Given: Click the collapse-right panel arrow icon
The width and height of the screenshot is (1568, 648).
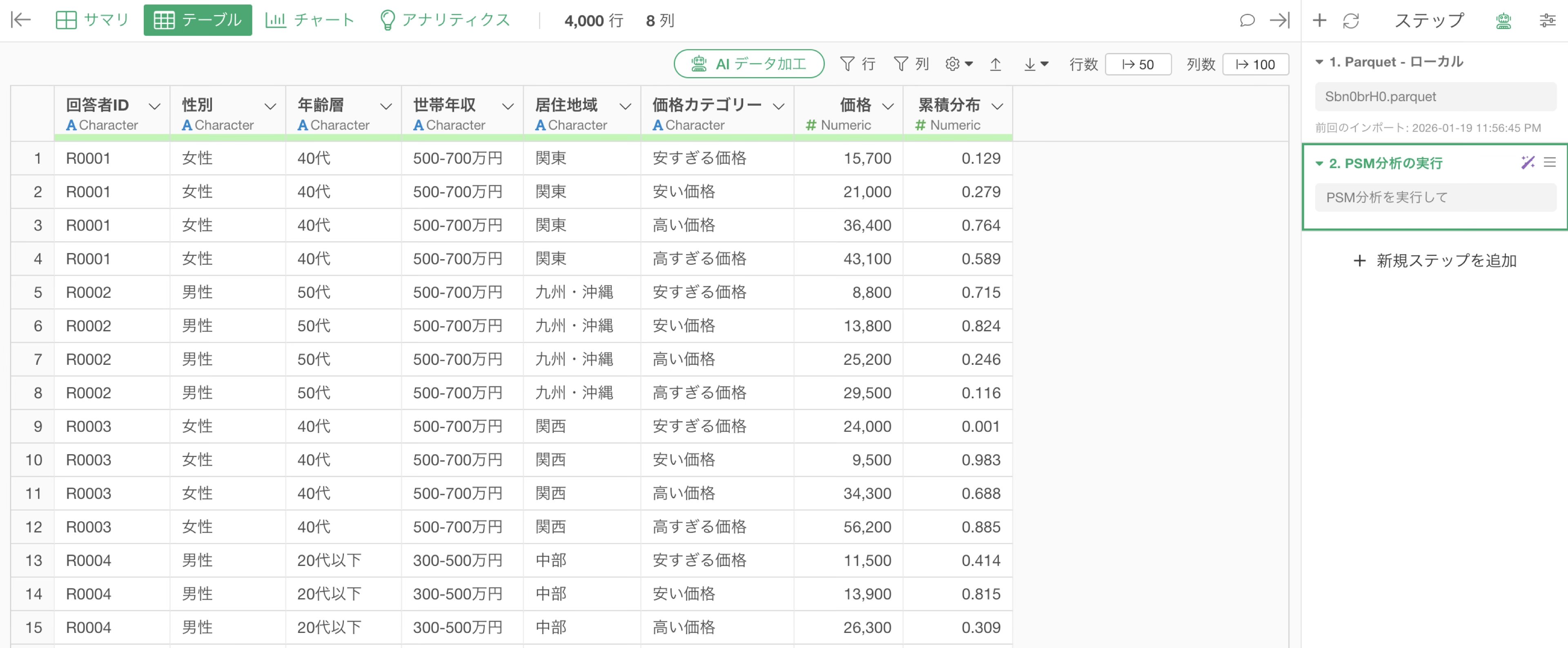Looking at the screenshot, I should (x=1279, y=20).
